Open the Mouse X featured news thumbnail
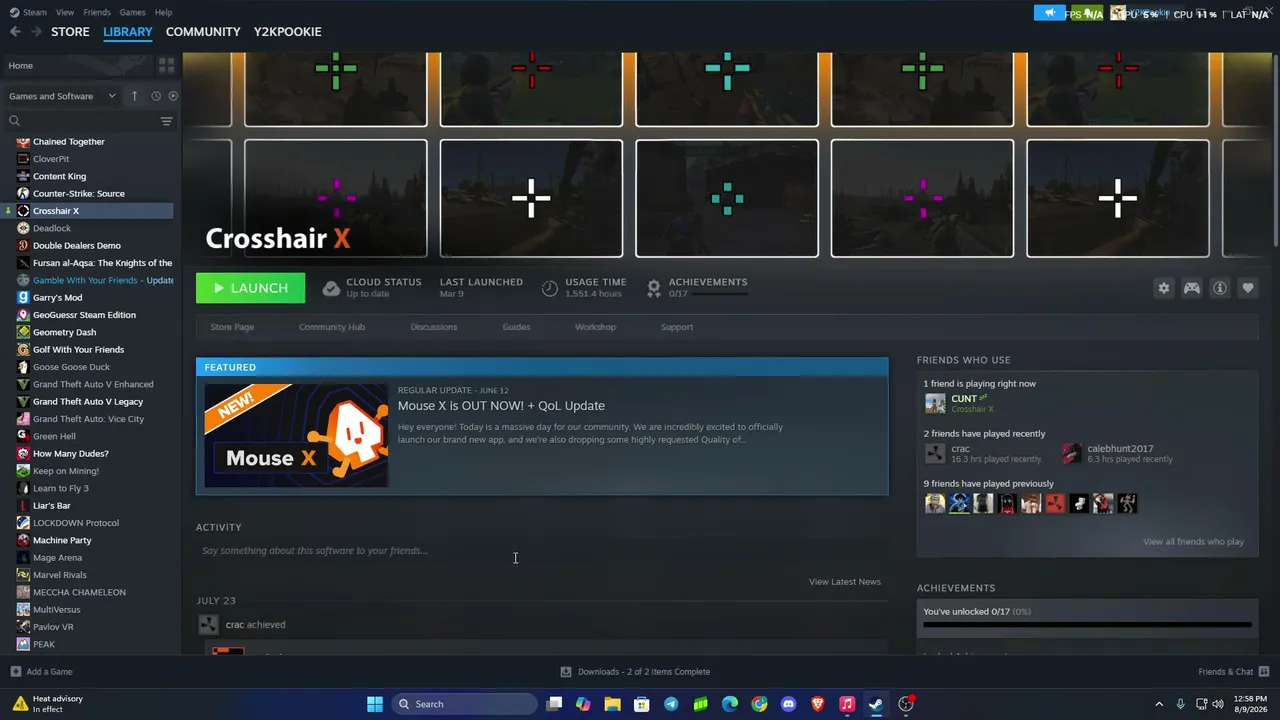This screenshot has height=720, width=1280. [296, 436]
